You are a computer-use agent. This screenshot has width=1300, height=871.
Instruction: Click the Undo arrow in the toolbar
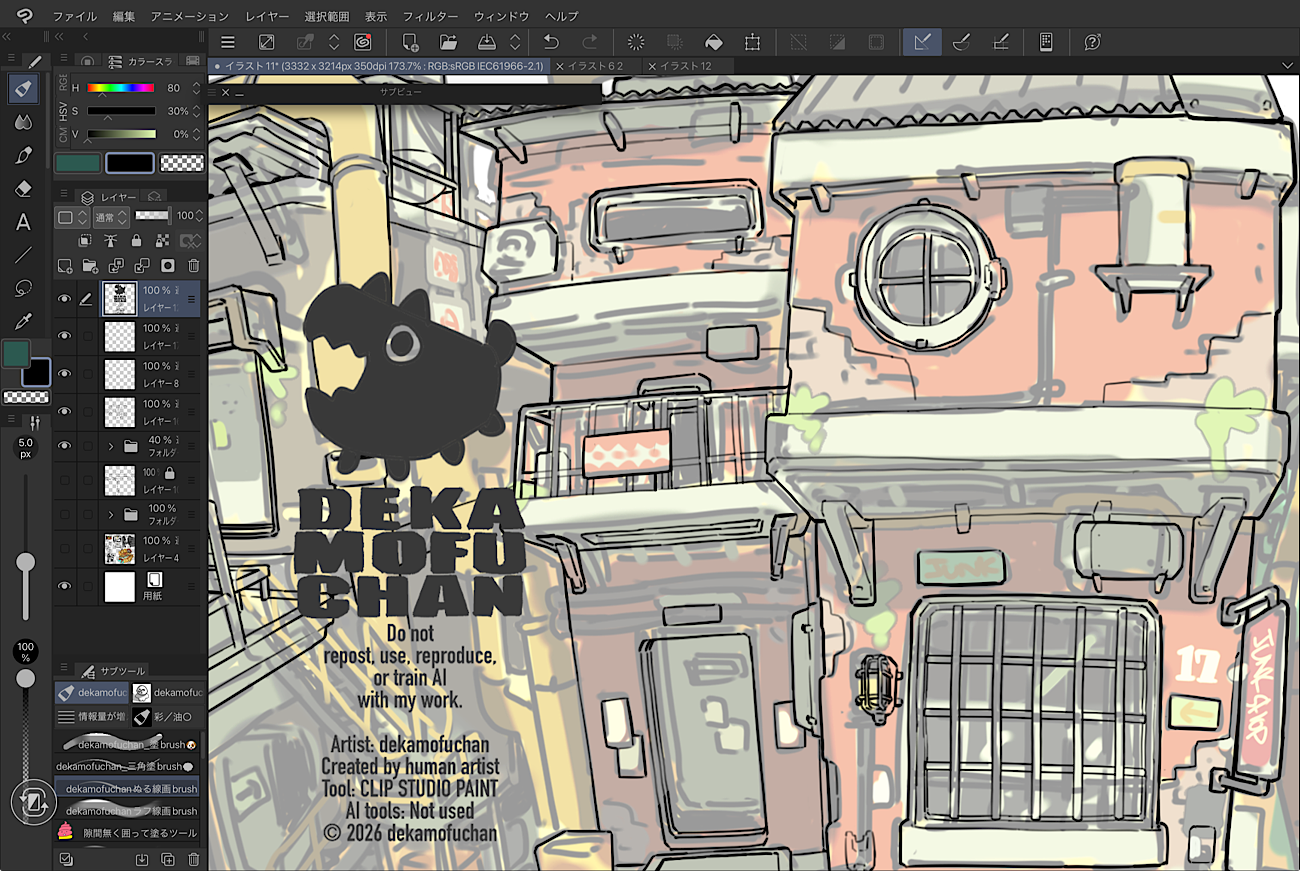click(551, 42)
